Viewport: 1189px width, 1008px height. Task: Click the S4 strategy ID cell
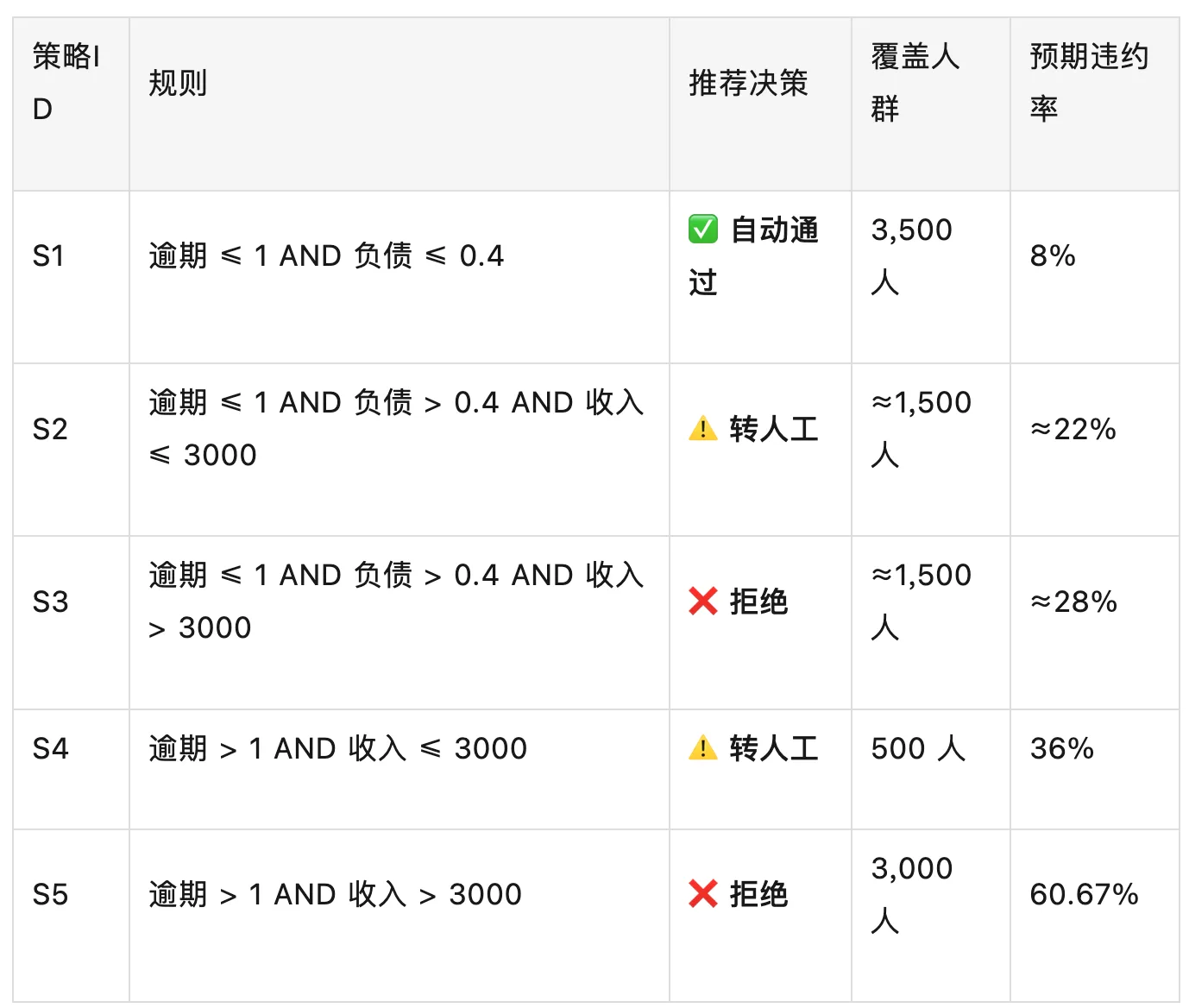click(72, 769)
